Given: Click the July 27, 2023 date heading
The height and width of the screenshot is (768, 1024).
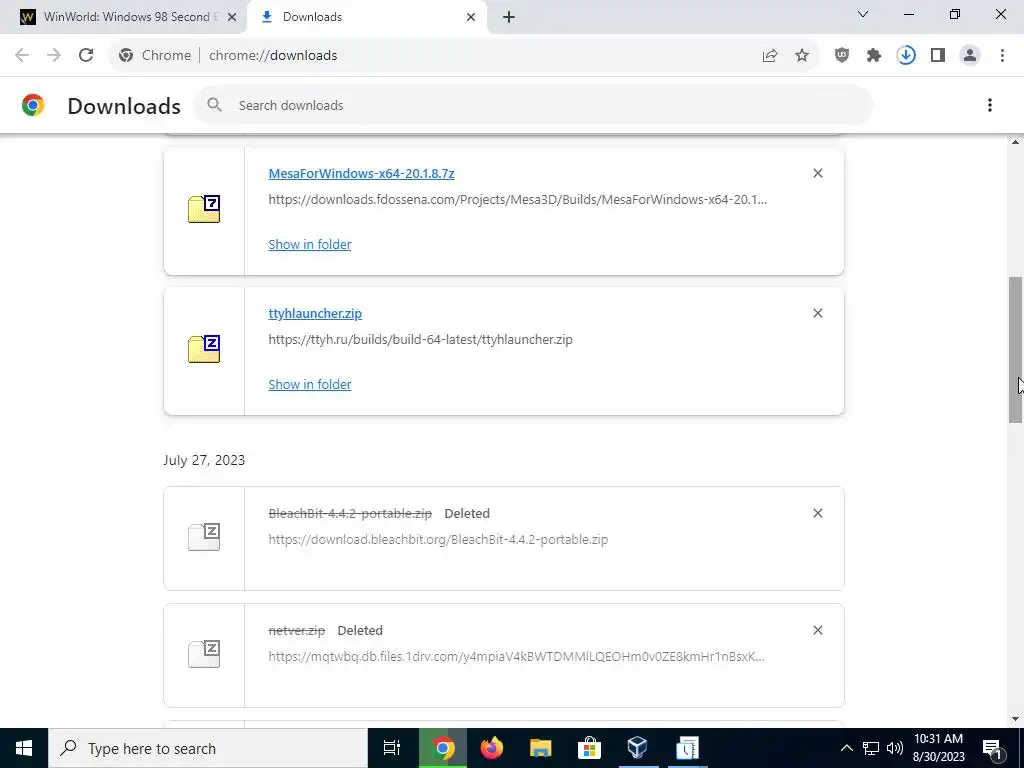Looking at the screenshot, I should coord(204,460).
